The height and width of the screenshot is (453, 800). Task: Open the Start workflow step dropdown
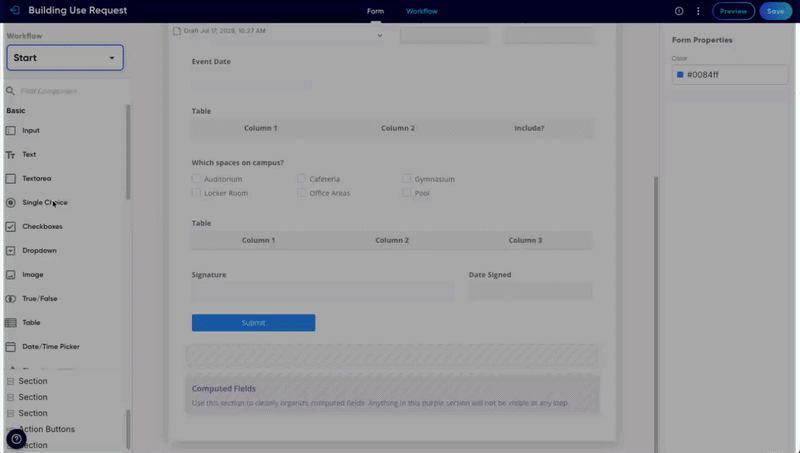click(65, 58)
